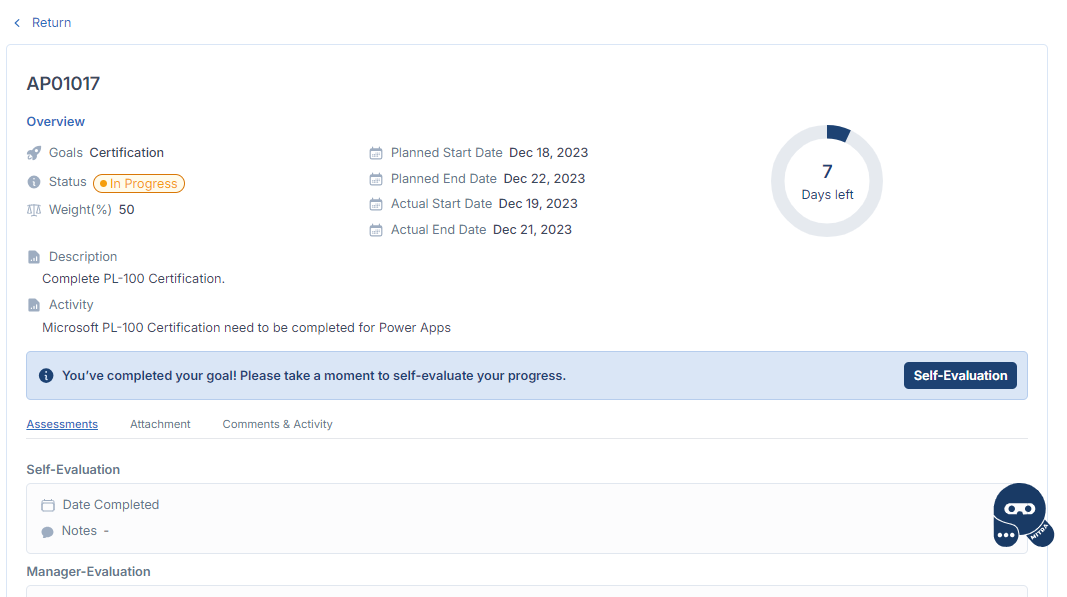Click the rocket icon beside Goals
Viewport: 1067px width, 597px height.
(34, 153)
